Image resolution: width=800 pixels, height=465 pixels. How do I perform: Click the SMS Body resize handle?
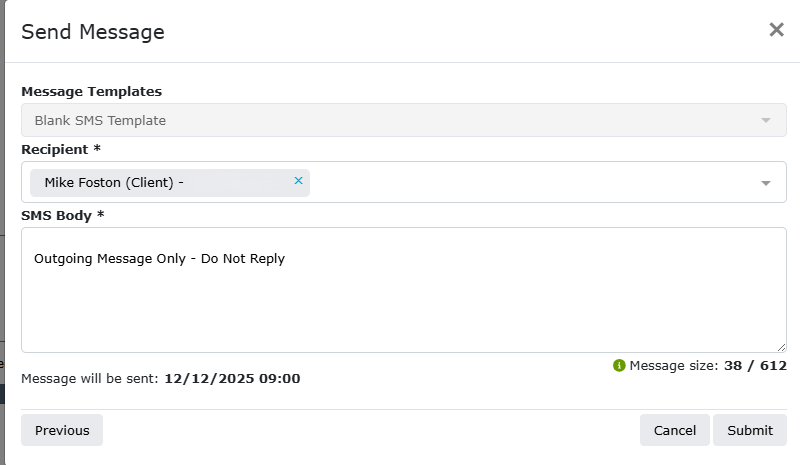(x=781, y=347)
